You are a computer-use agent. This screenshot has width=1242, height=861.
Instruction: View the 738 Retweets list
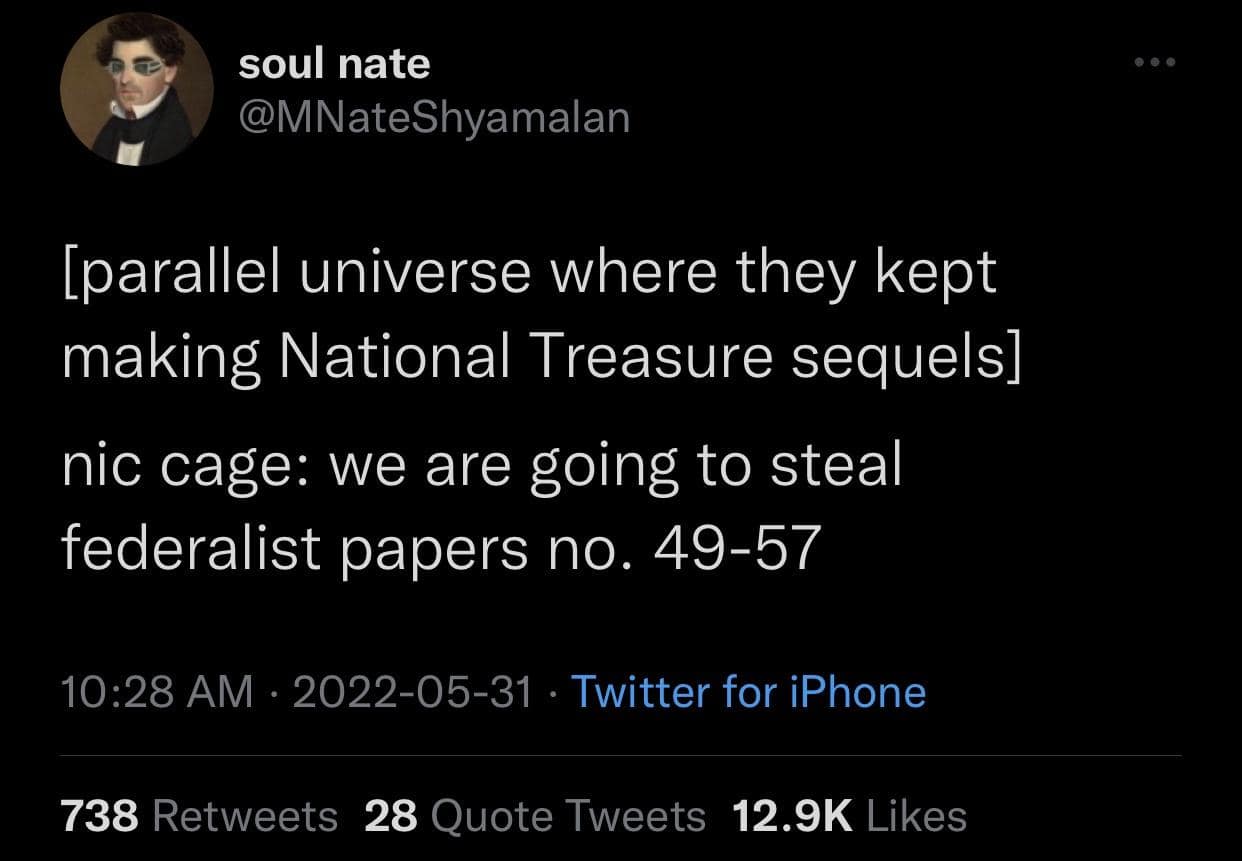[199, 816]
